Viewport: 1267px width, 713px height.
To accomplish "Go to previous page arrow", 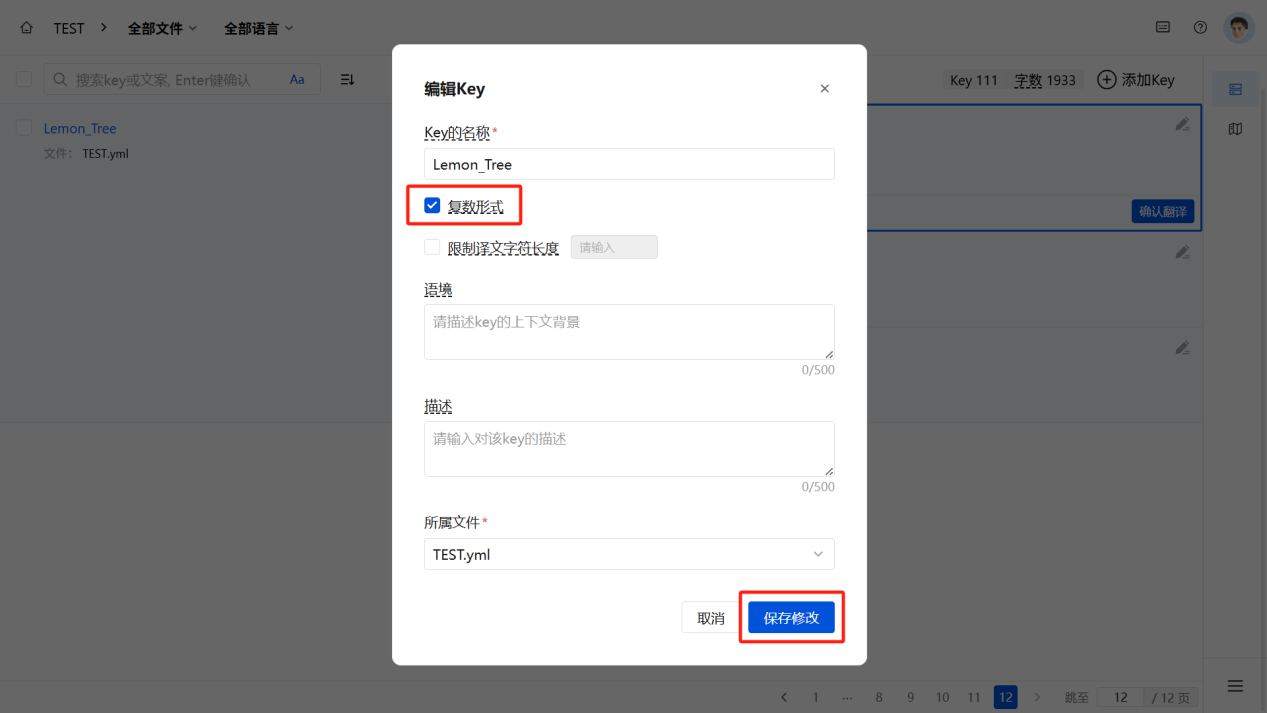I will click(x=784, y=697).
